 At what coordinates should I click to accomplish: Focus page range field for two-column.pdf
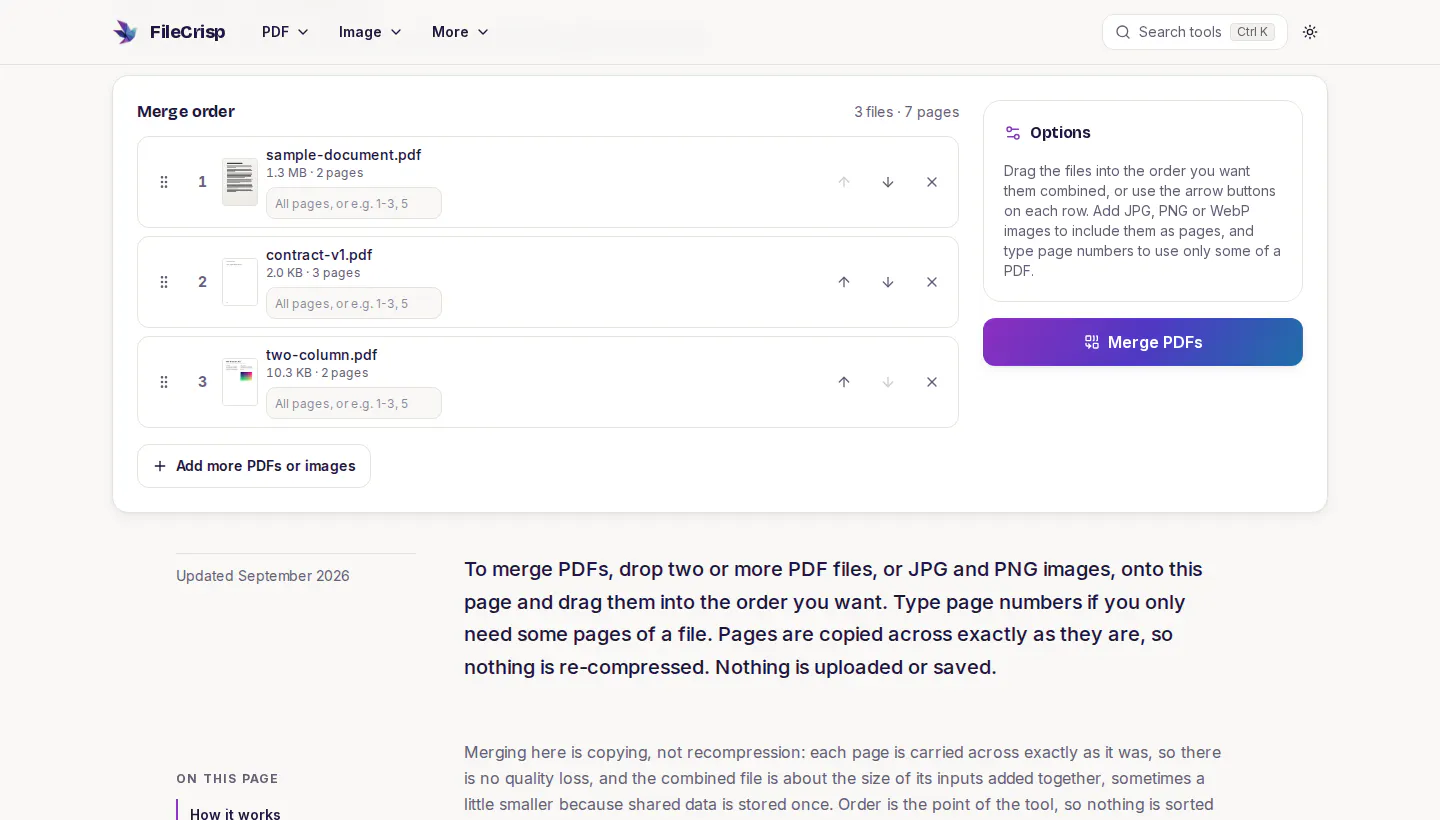[354, 403]
